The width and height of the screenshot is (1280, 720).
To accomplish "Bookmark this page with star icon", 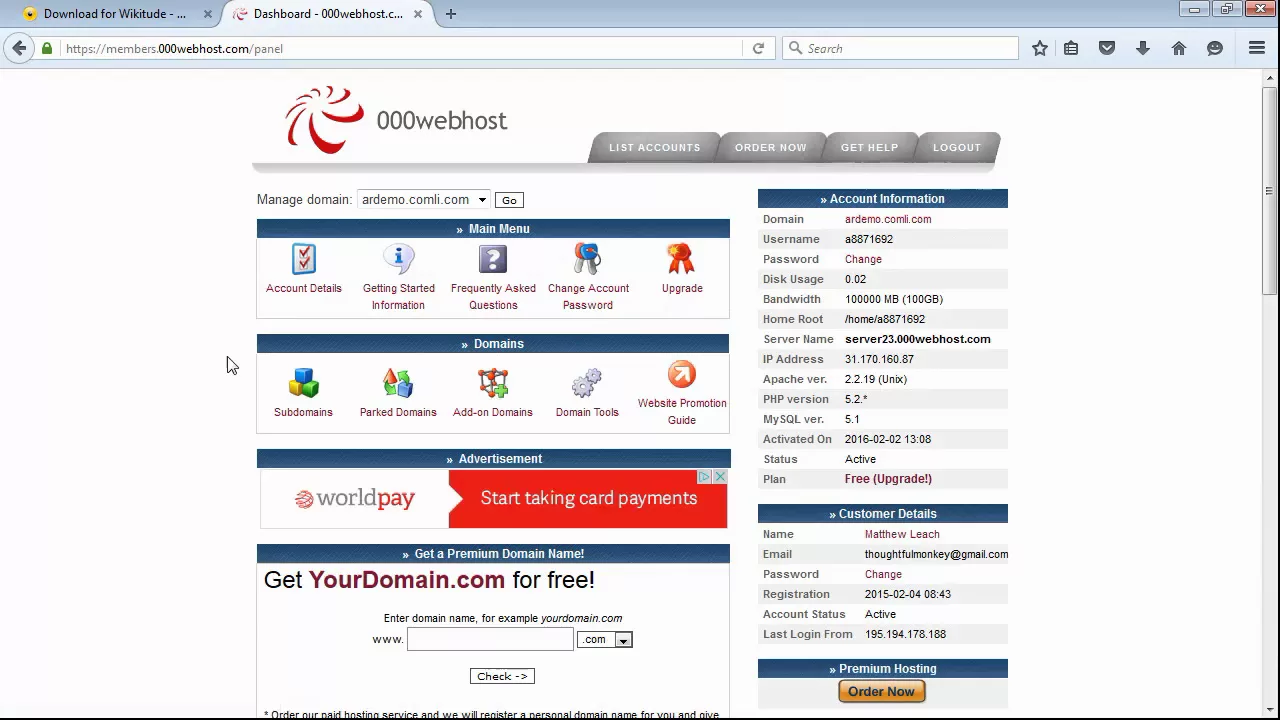I will 1040,48.
